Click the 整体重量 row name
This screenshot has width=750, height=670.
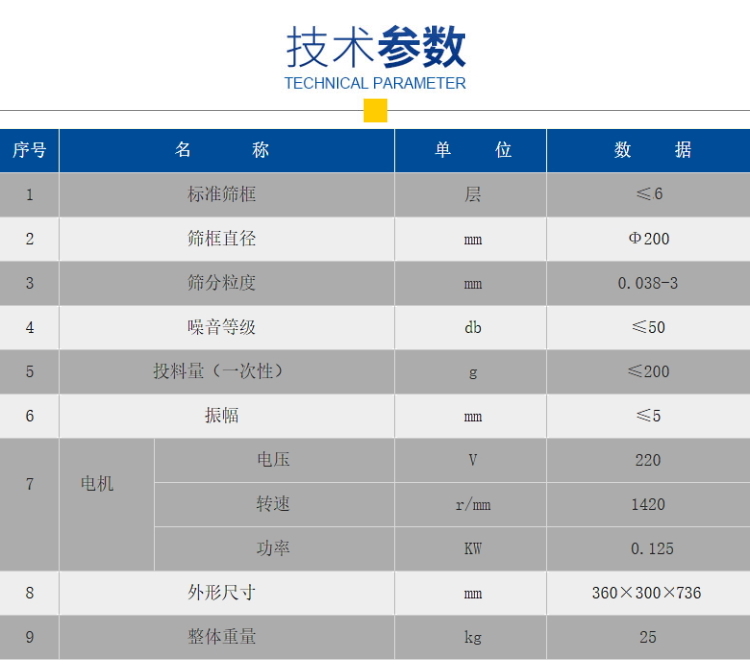222,637
